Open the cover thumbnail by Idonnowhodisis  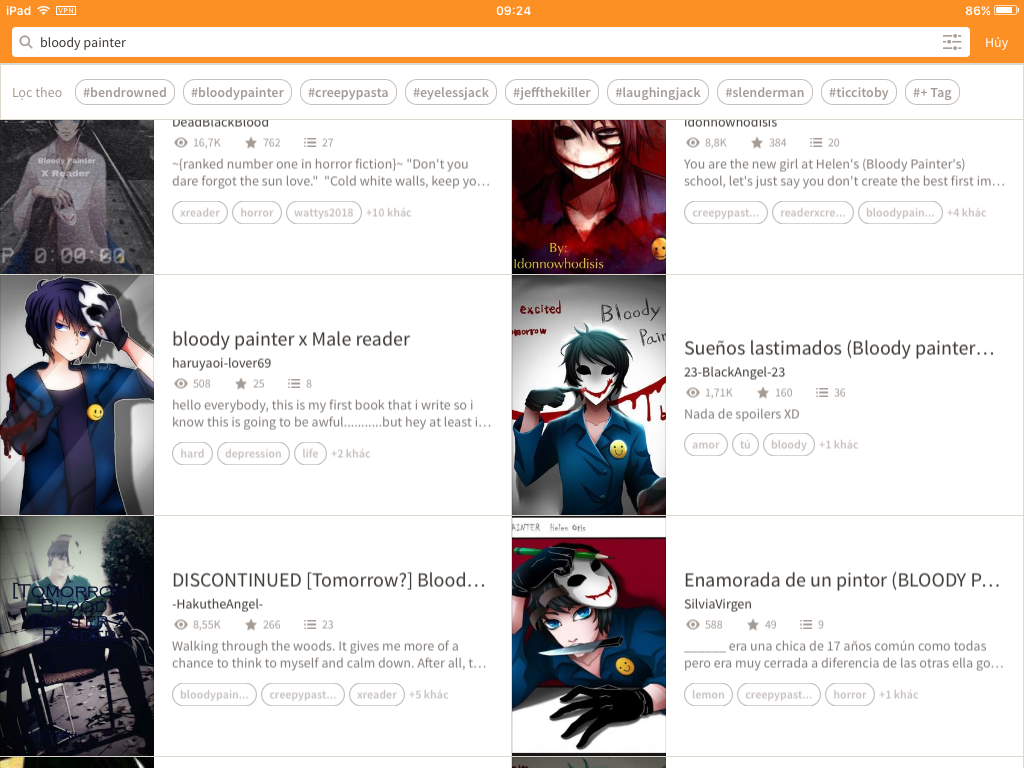(x=589, y=197)
